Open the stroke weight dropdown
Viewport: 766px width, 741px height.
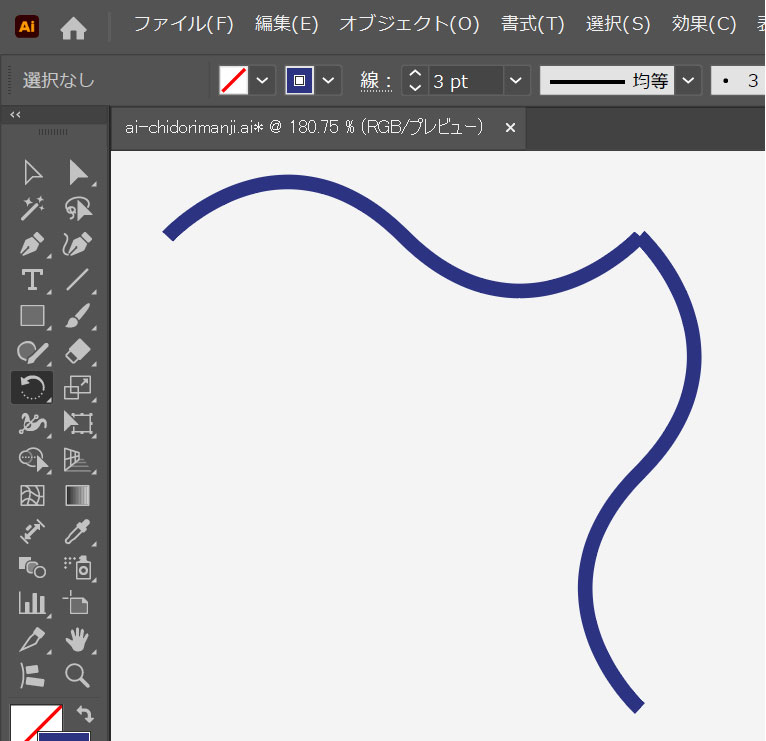516,80
